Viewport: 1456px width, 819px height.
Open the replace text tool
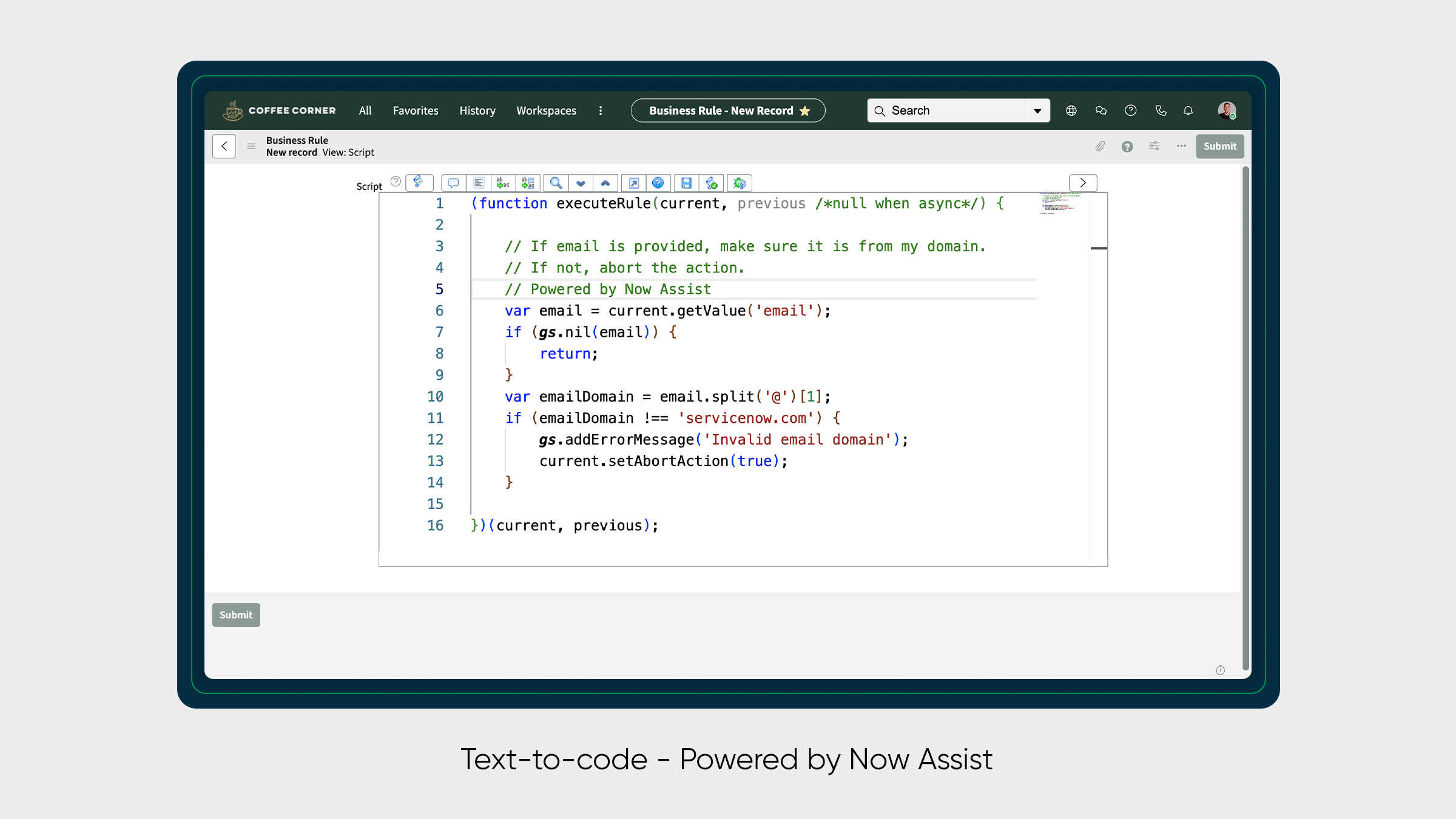point(503,183)
